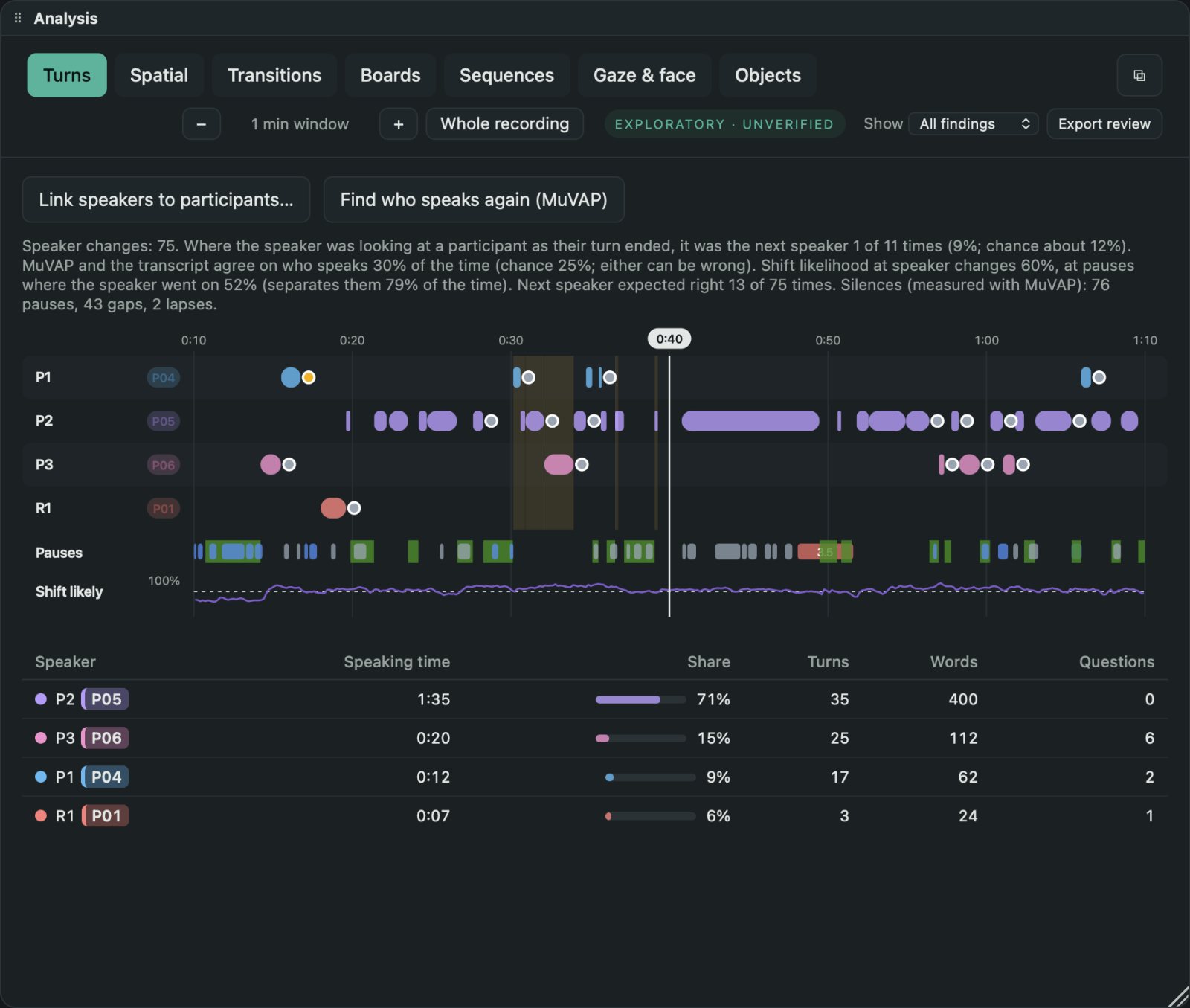Image resolution: width=1190 pixels, height=1008 pixels.
Task: Click the P01 tag in R1 row
Action: point(163,509)
